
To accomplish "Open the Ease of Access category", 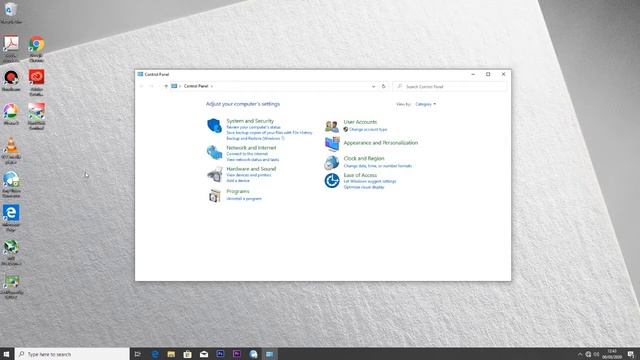I will (x=360, y=175).
